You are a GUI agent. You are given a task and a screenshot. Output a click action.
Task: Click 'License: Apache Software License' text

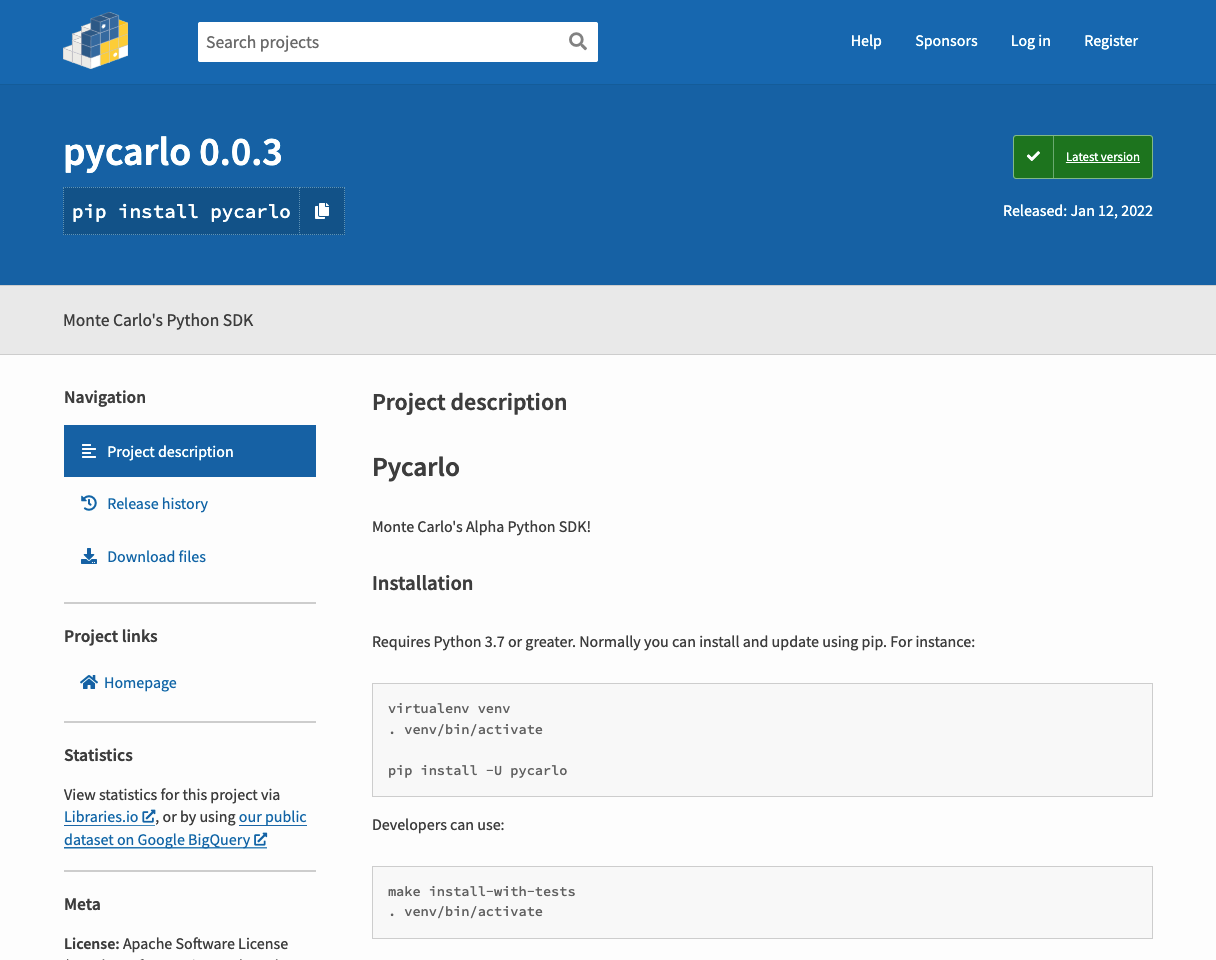tap(176, 944)
